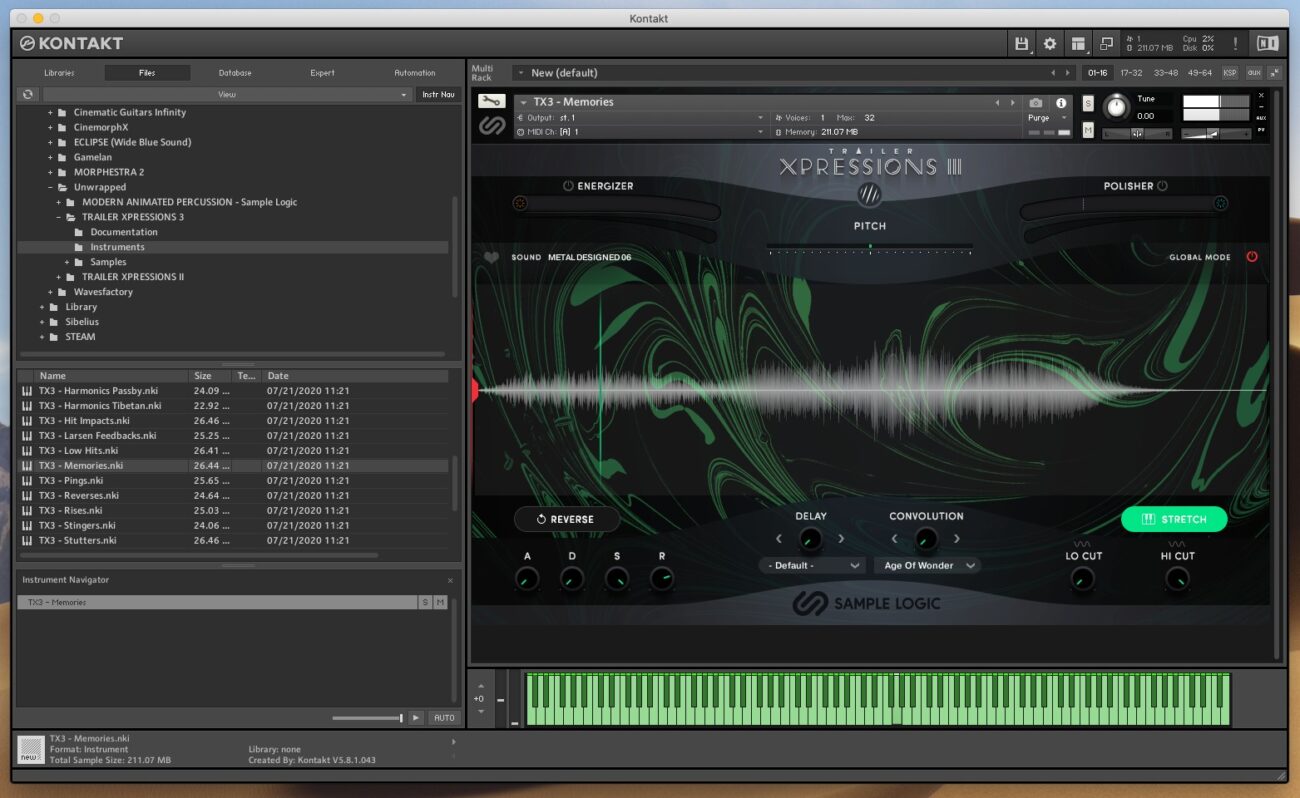Click the workspace layout icon
This screenshot has height=798, width=1300.
click(x=1078, y=44)
